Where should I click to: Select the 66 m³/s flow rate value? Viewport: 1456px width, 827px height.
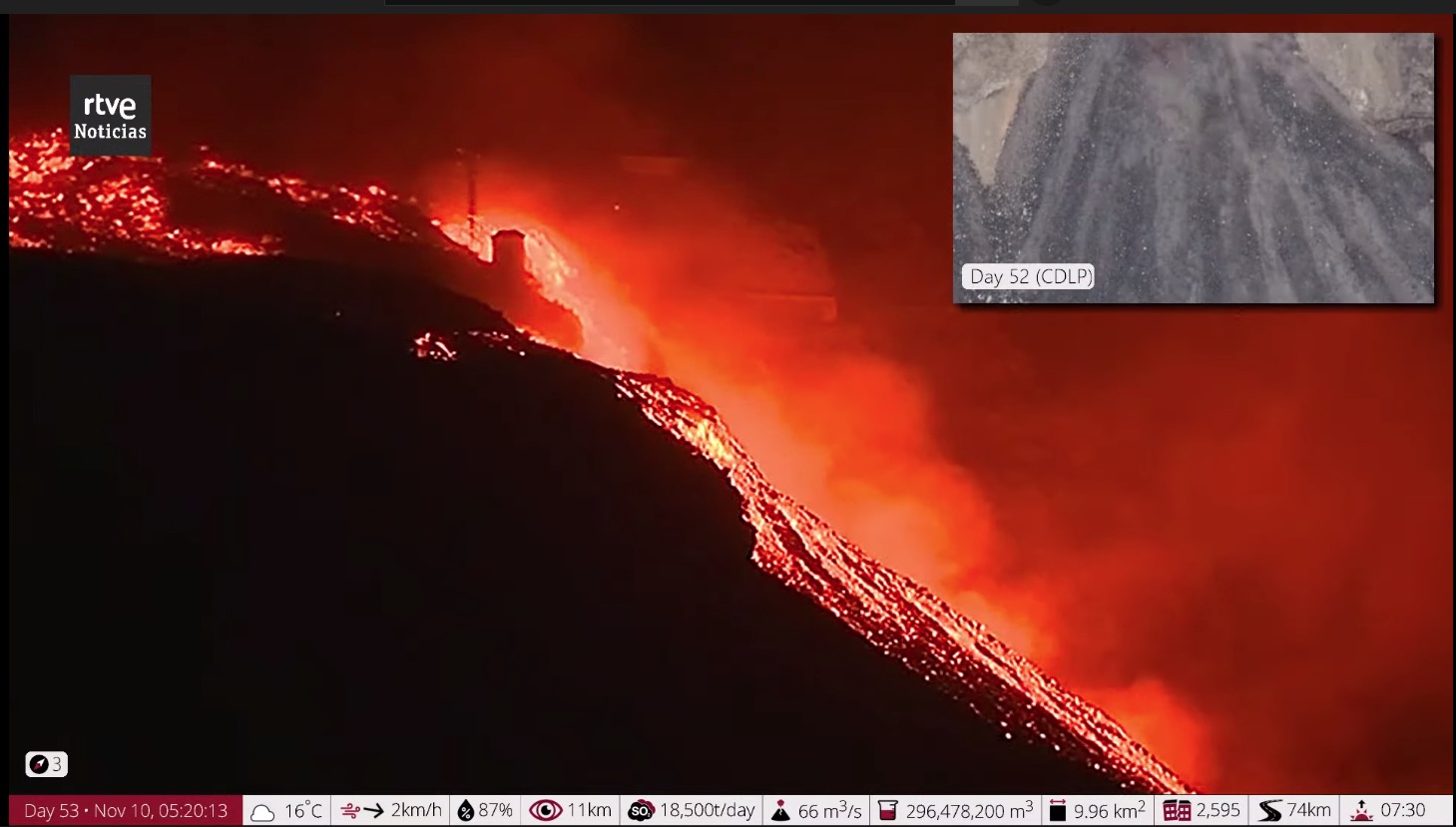click(829, 810)
